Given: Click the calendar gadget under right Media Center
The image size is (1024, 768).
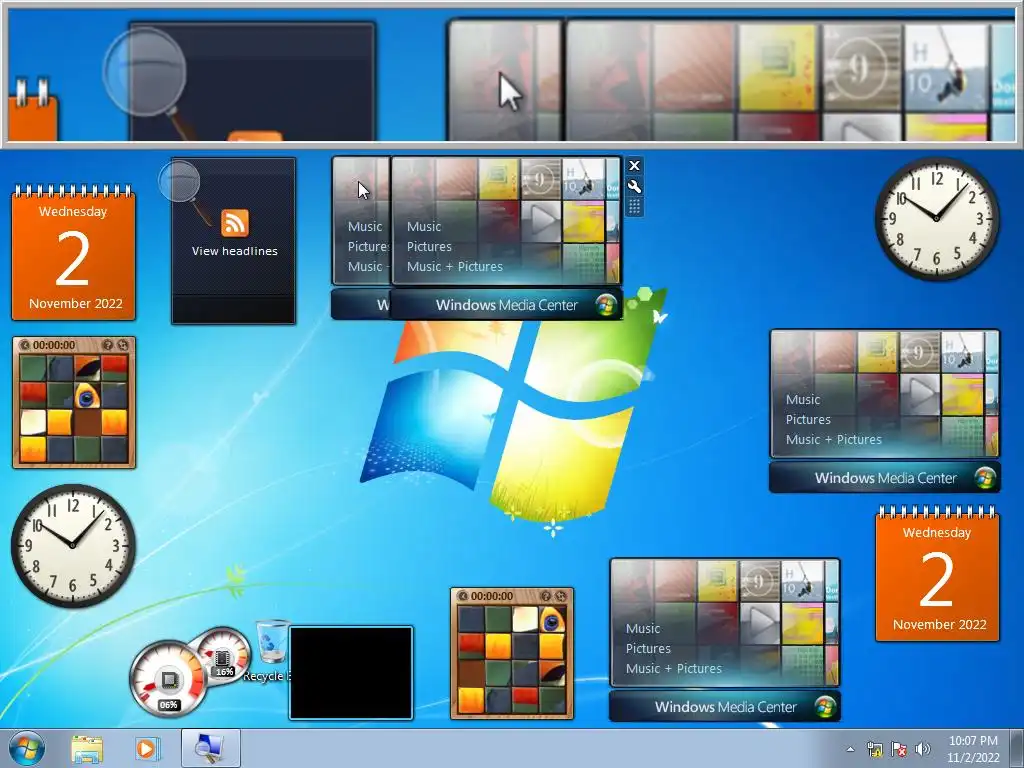Looking at the screenshot, I should [937, 573].
